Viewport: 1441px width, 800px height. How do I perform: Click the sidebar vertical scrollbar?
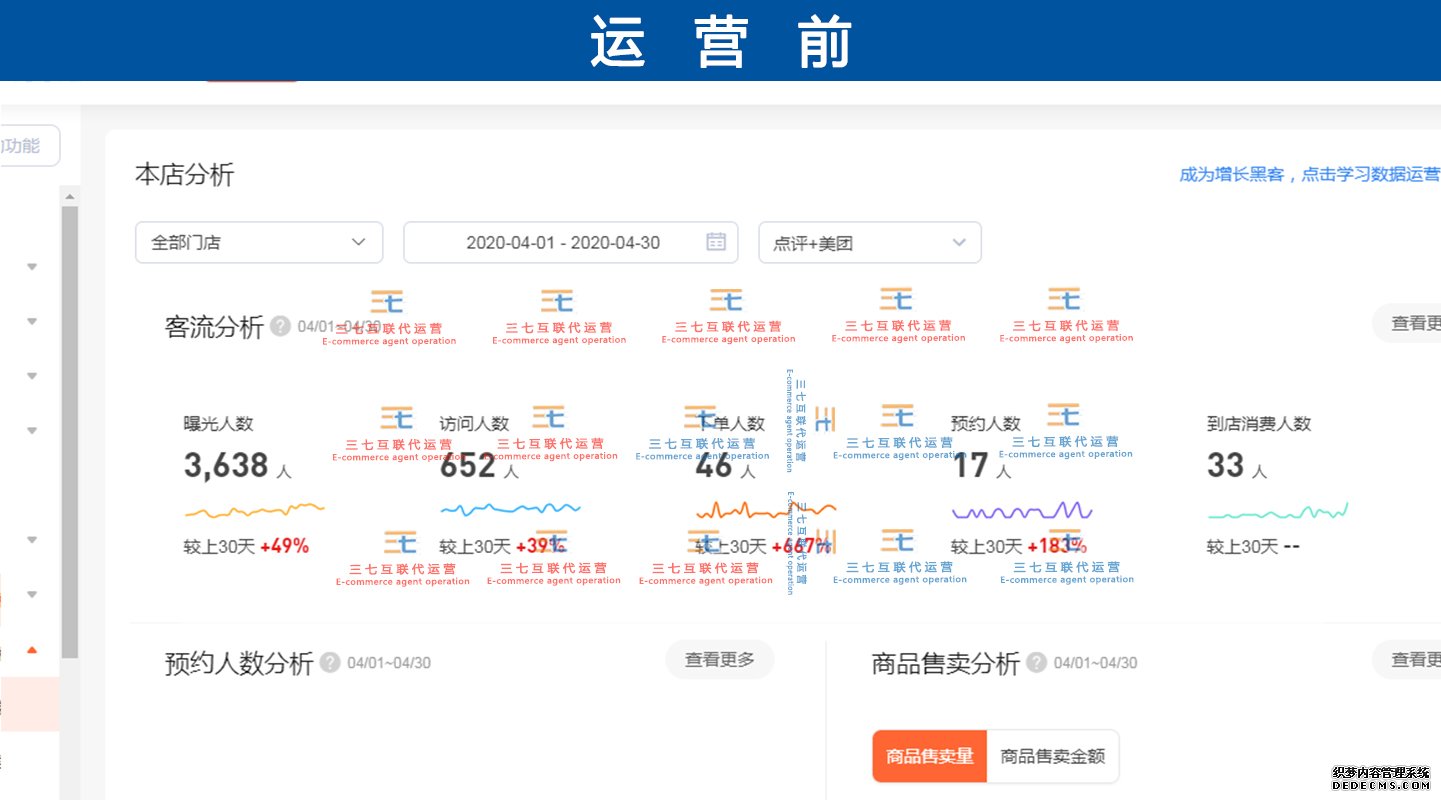pyautogui.click(x=69, y=430)
